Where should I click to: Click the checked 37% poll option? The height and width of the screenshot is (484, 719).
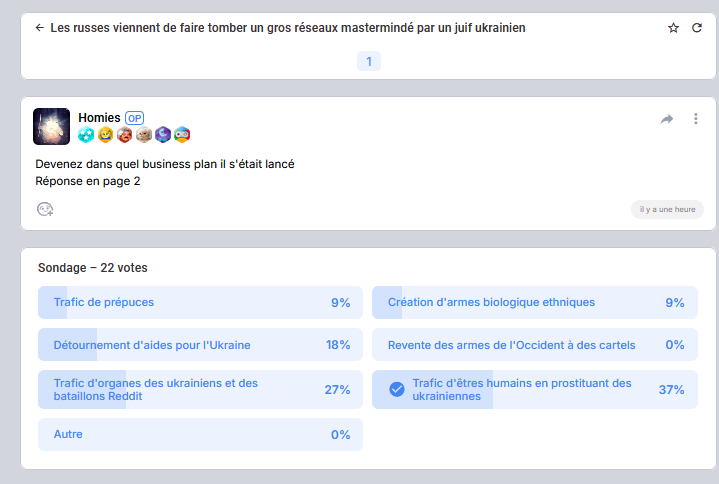(x=534, y=390)
